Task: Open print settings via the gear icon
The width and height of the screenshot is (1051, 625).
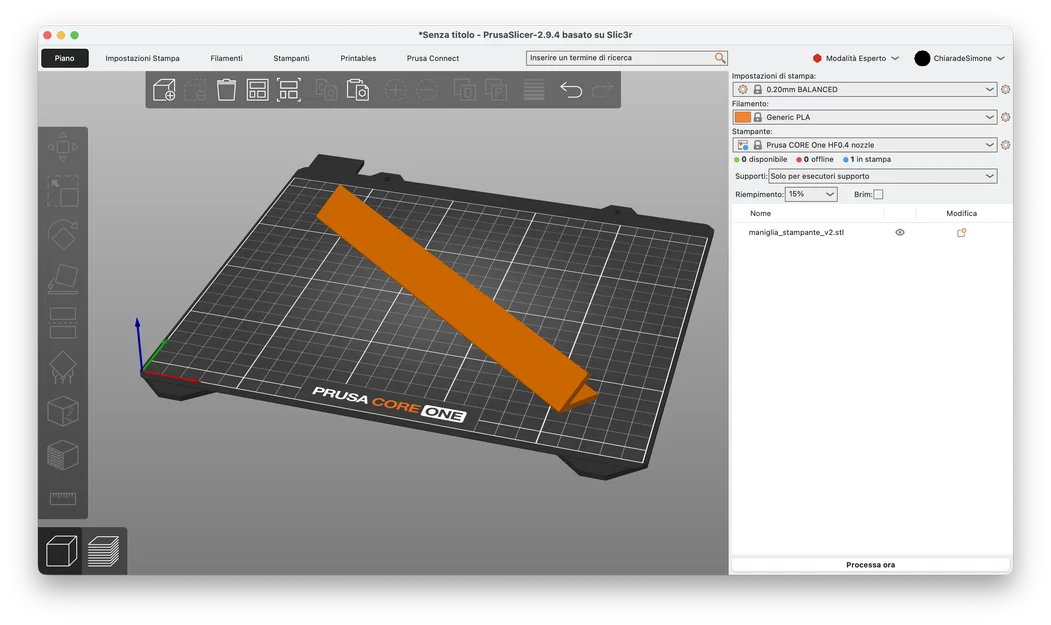Action: [x=1006, y=89]
